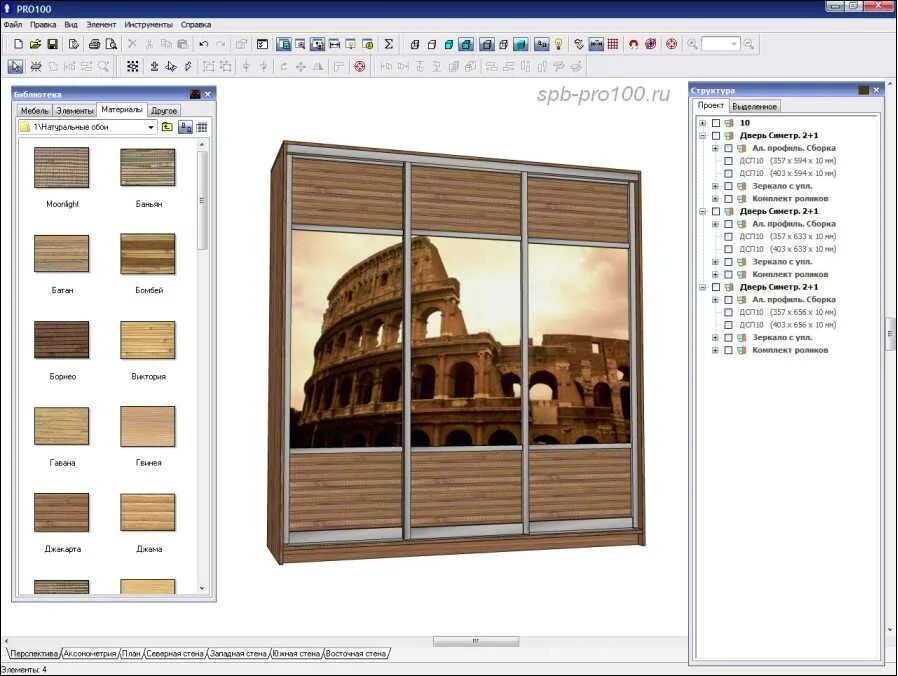Image resolution: width=898 pixels, height=676 pixels.
Task: Switch to the sketch outline display icon
Action: click(x=432, y=44)
